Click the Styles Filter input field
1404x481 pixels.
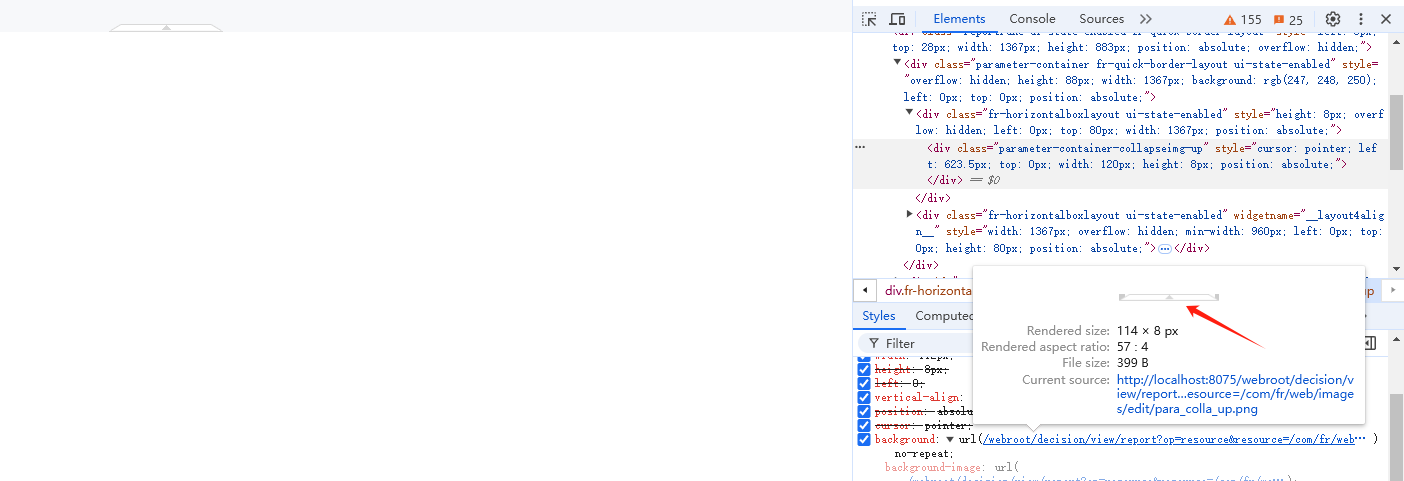pyautogui.click(x=915, y=343)
